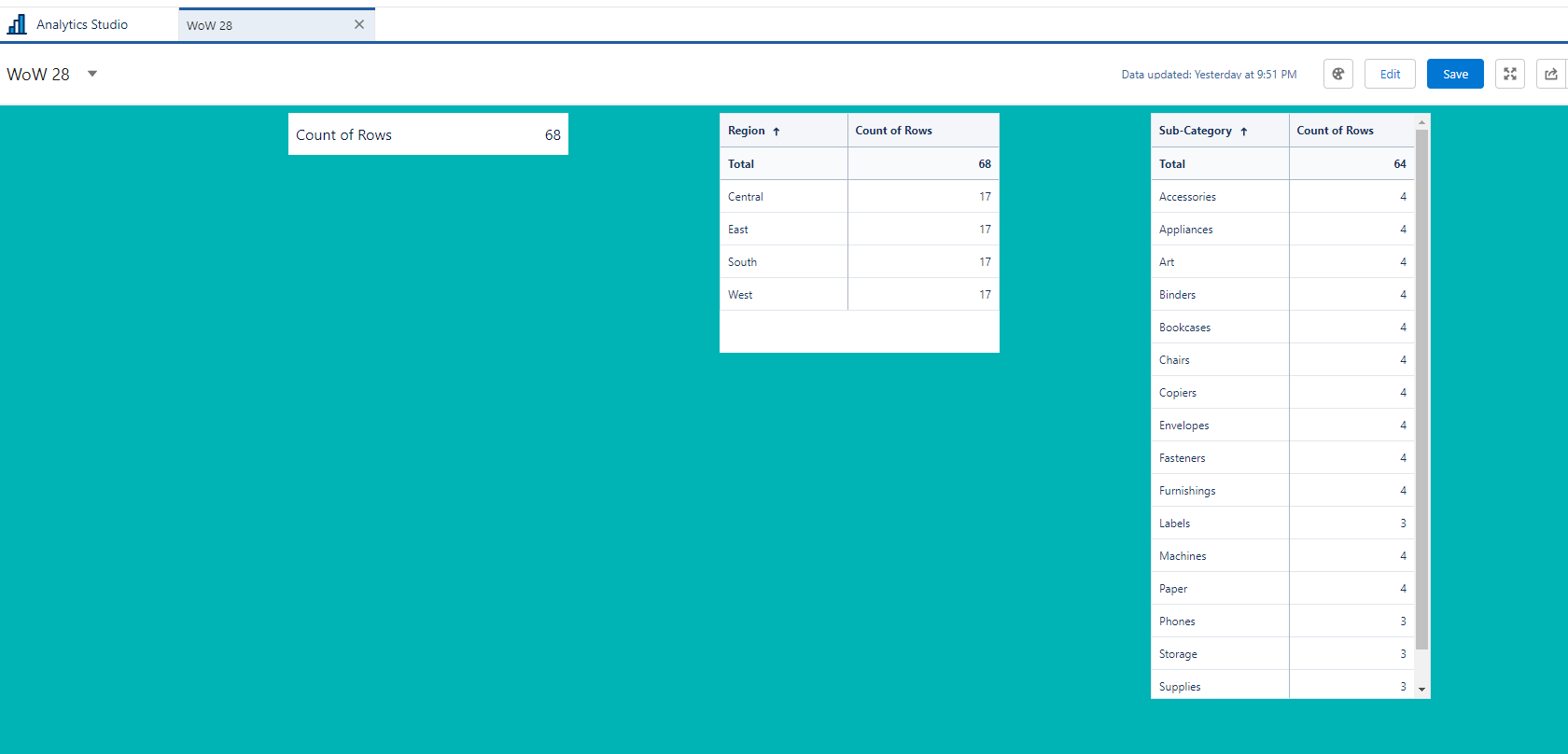Viewport: 1568px width, 754px height.
Task: Click the Region sort arrow icon
Action: pyautogui.click(x=776, y=132)
